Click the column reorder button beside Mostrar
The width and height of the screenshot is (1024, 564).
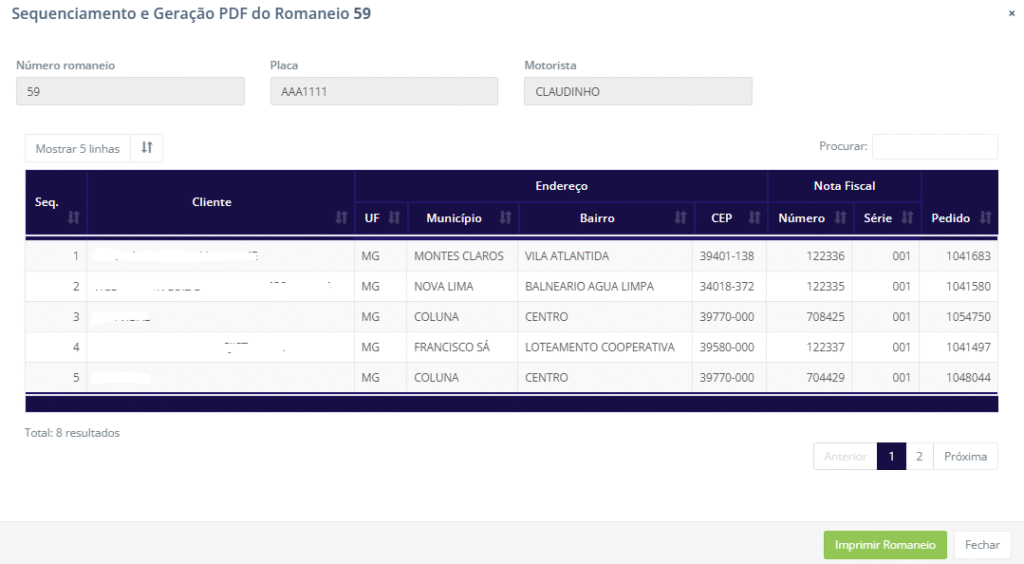click(x=147, y=149)
